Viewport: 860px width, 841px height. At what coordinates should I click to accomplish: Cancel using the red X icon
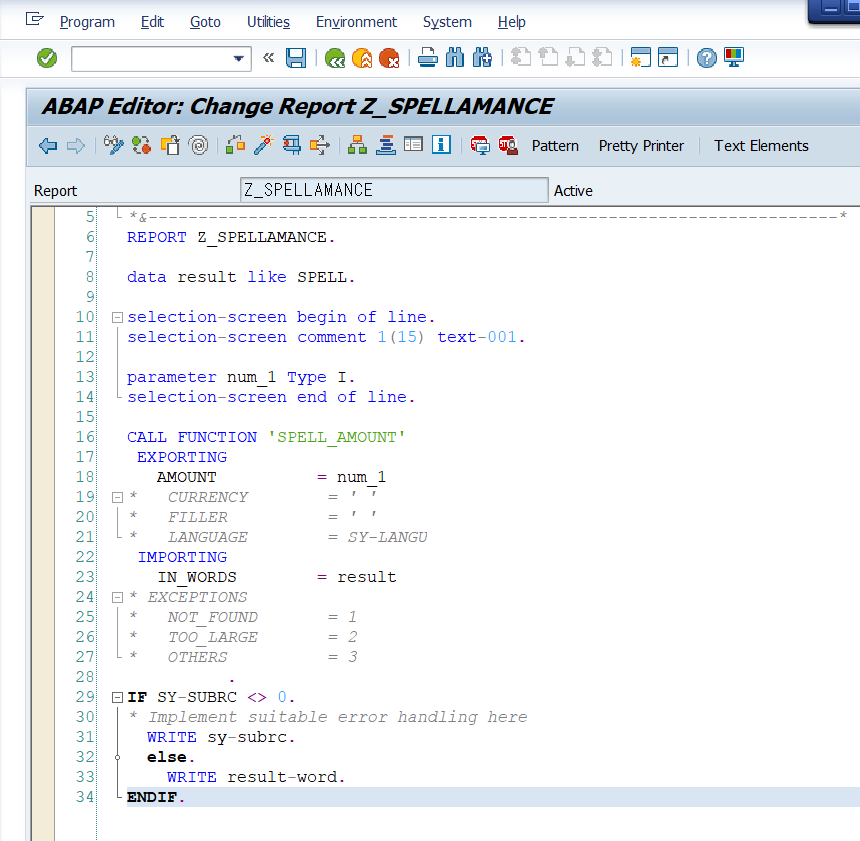point(389,59)
